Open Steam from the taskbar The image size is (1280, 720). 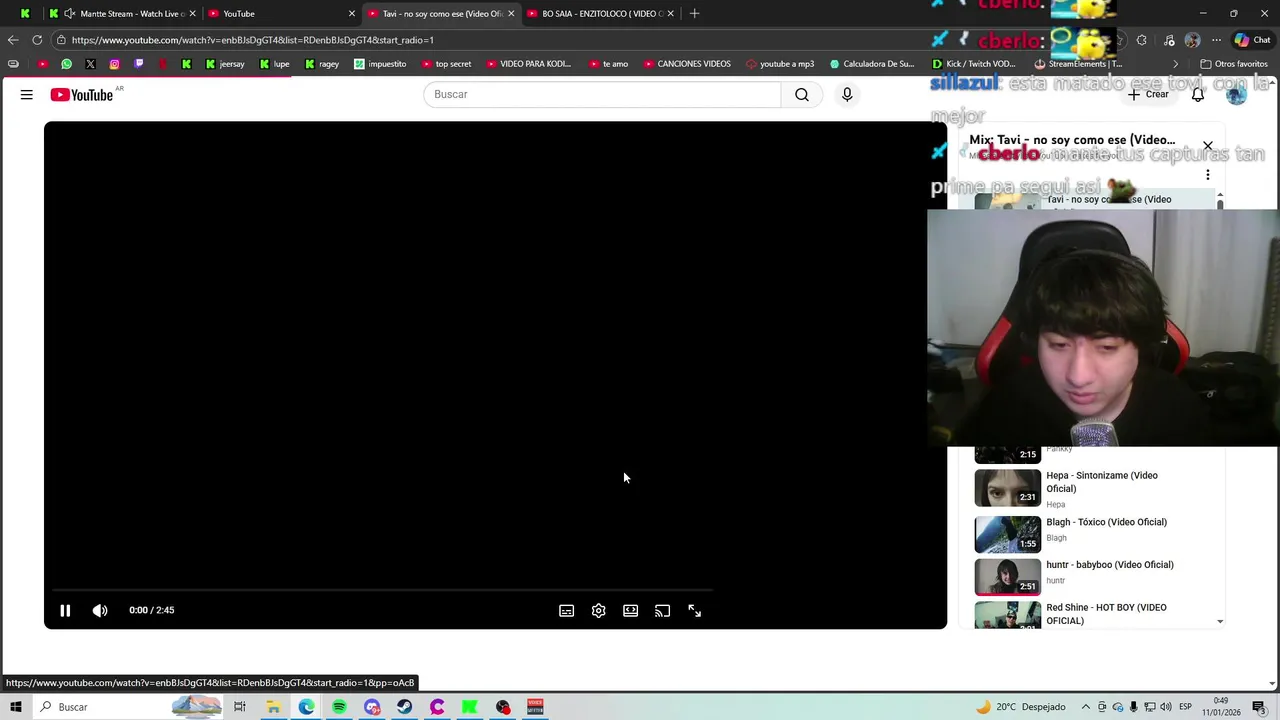(x=404, y=707)
